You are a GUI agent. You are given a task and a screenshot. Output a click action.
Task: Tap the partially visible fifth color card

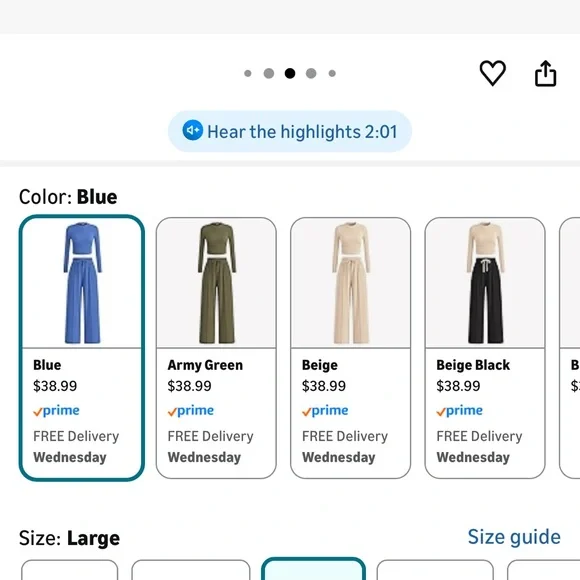(x=570, y=348)
